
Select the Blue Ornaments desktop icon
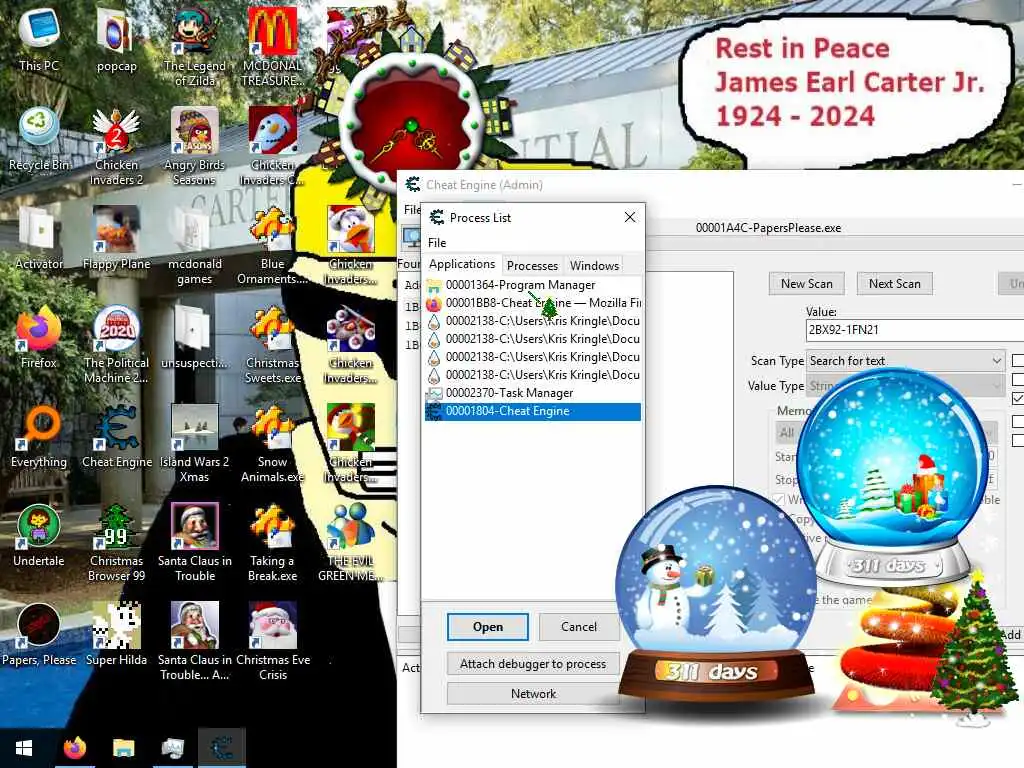pyautogui.click(x=272, y=246)
